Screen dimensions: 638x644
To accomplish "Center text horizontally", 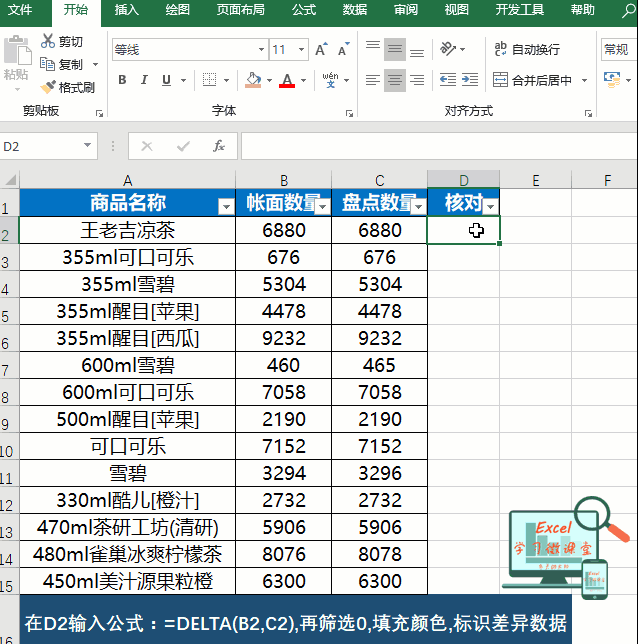I will click(x=395, y=80).
